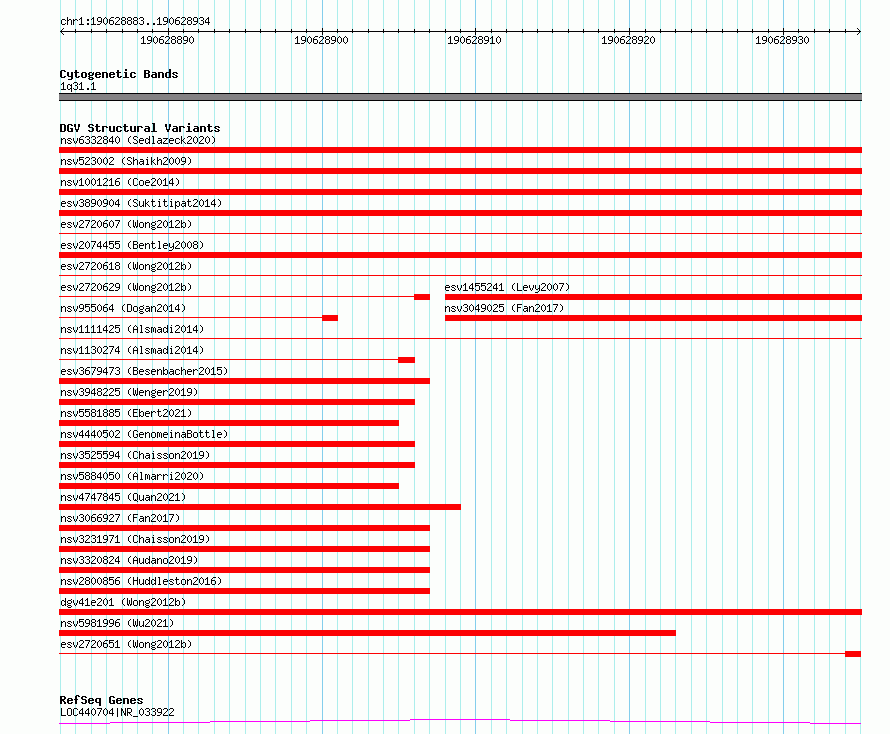Select esv2720629 (Wong2012b) label
This screenshot has width=890, height=734.
click(x=126, y=287)
